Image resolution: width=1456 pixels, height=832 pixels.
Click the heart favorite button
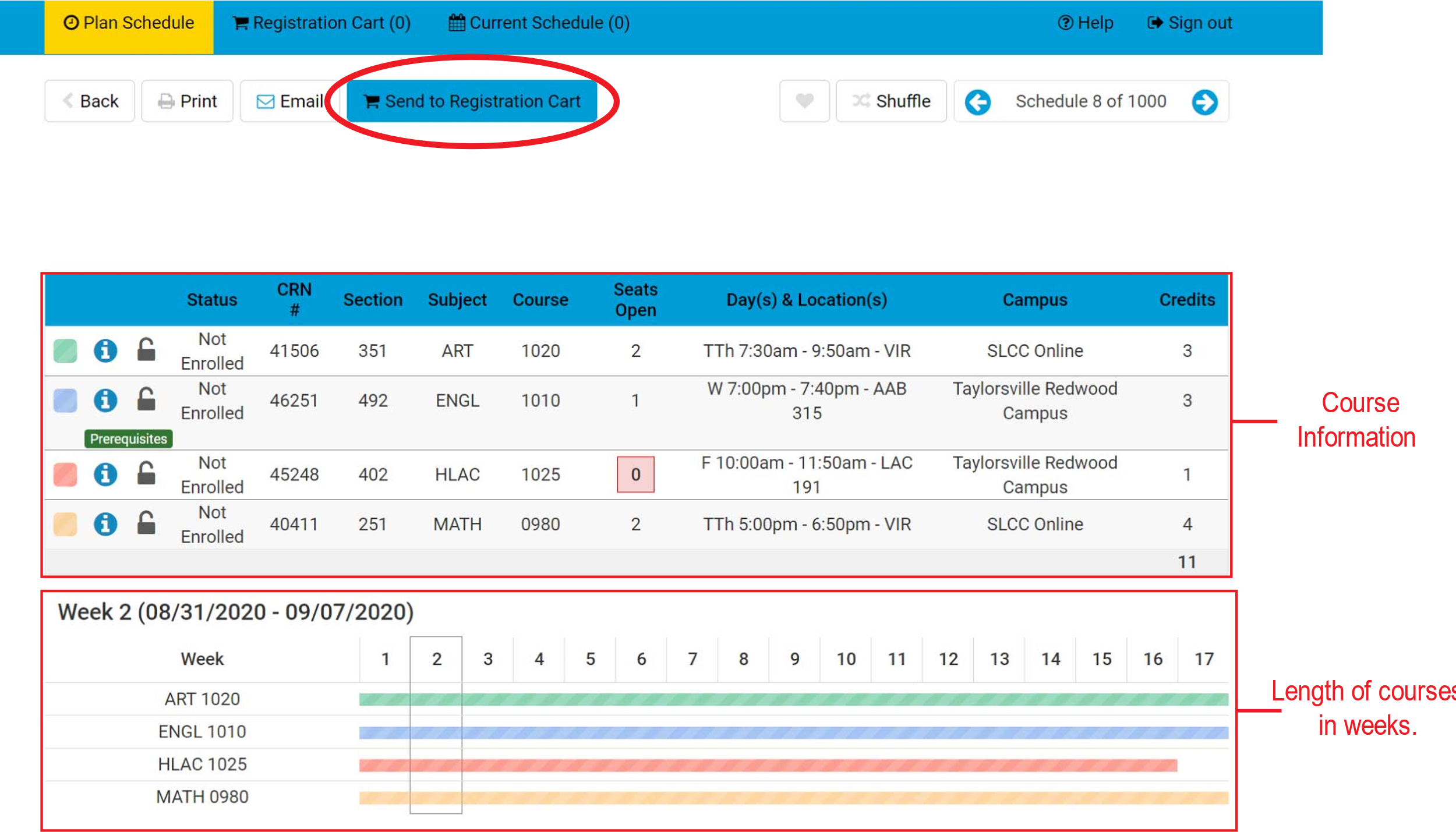coord(804,101)
